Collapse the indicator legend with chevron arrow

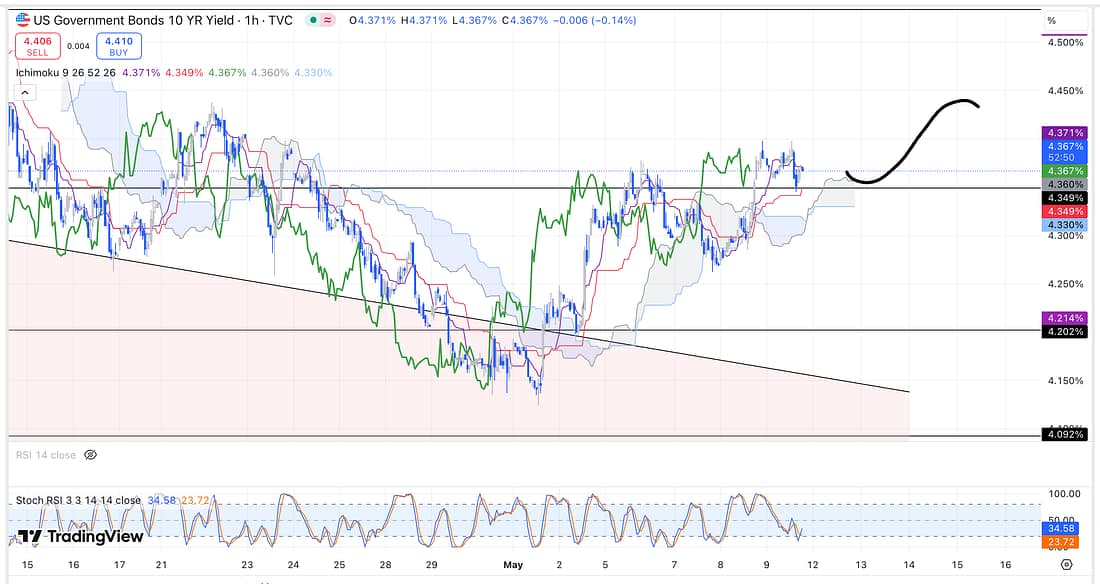[x=24, y=92]
